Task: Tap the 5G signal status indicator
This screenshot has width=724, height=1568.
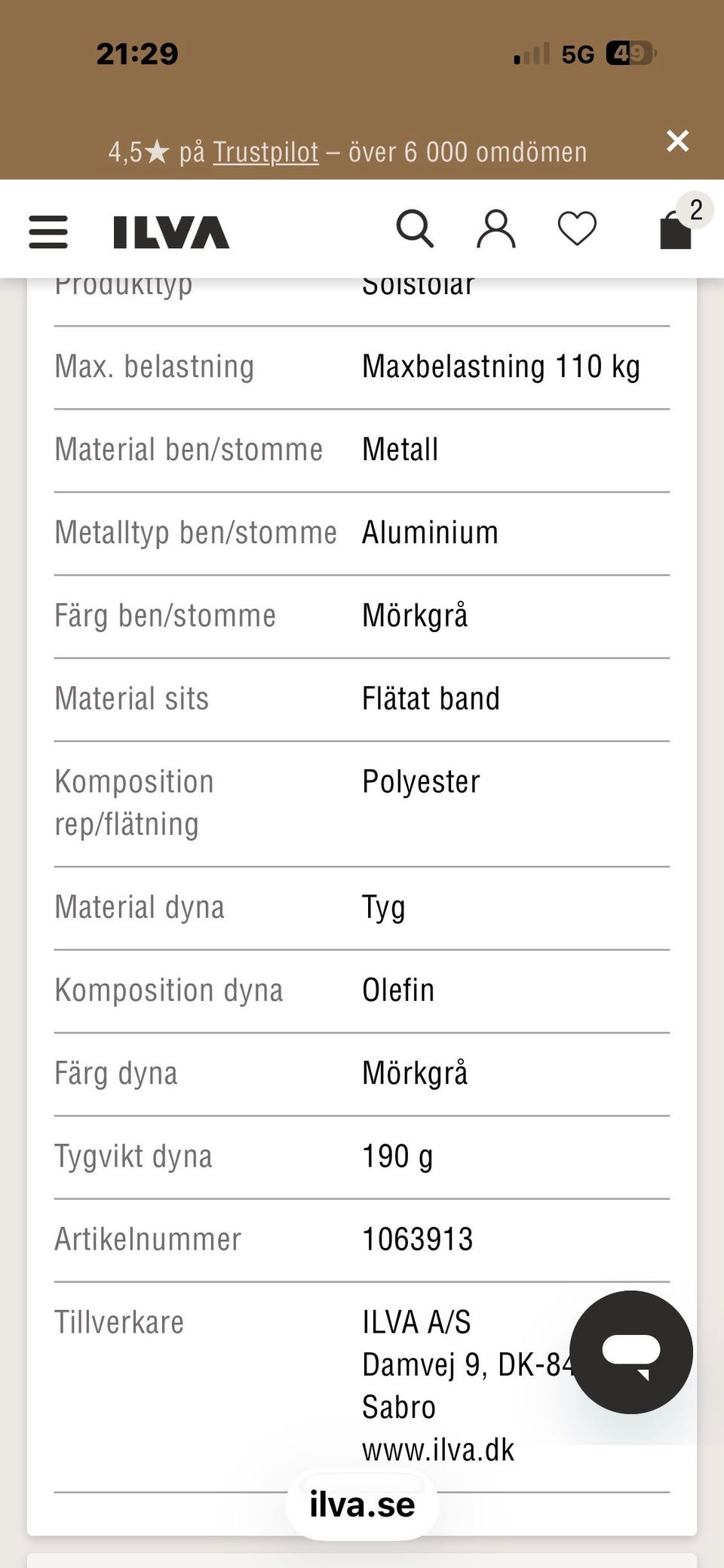Action: pos(578,54)
